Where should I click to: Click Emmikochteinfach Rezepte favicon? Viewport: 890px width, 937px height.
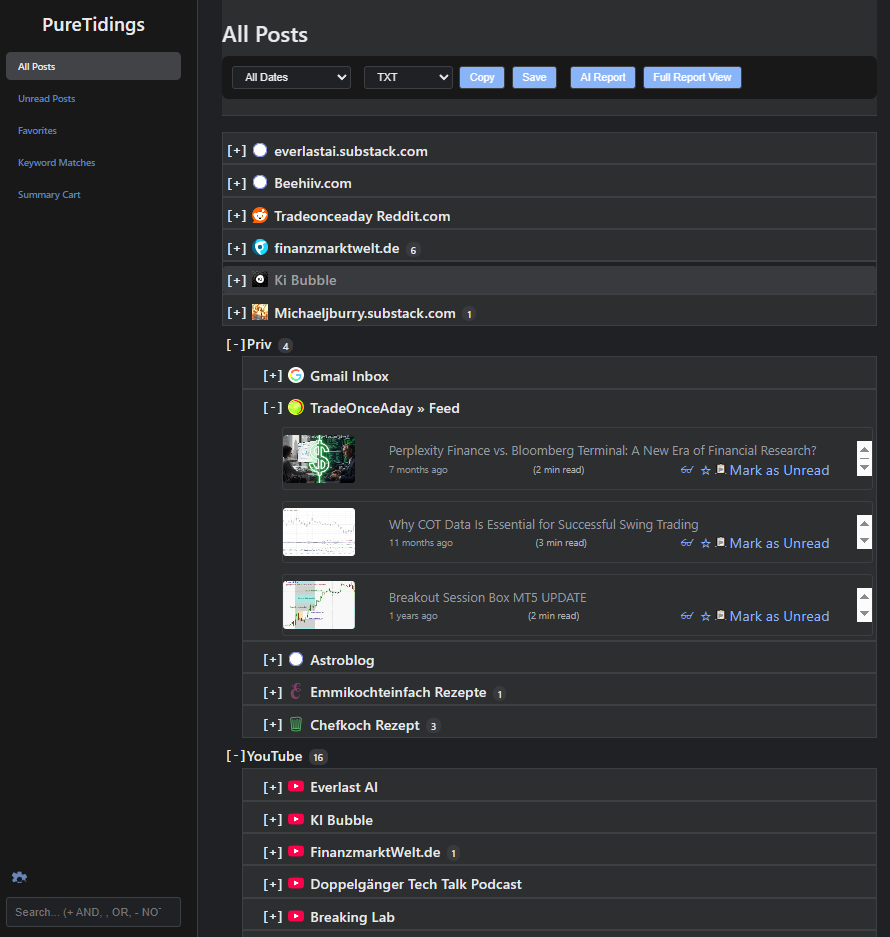[x=296, y=691]
